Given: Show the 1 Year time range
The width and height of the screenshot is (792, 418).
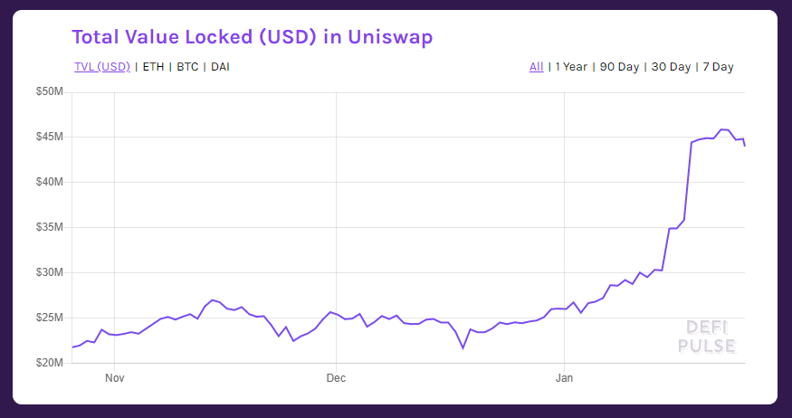Looking at the screenshot, I should point(571,67).
